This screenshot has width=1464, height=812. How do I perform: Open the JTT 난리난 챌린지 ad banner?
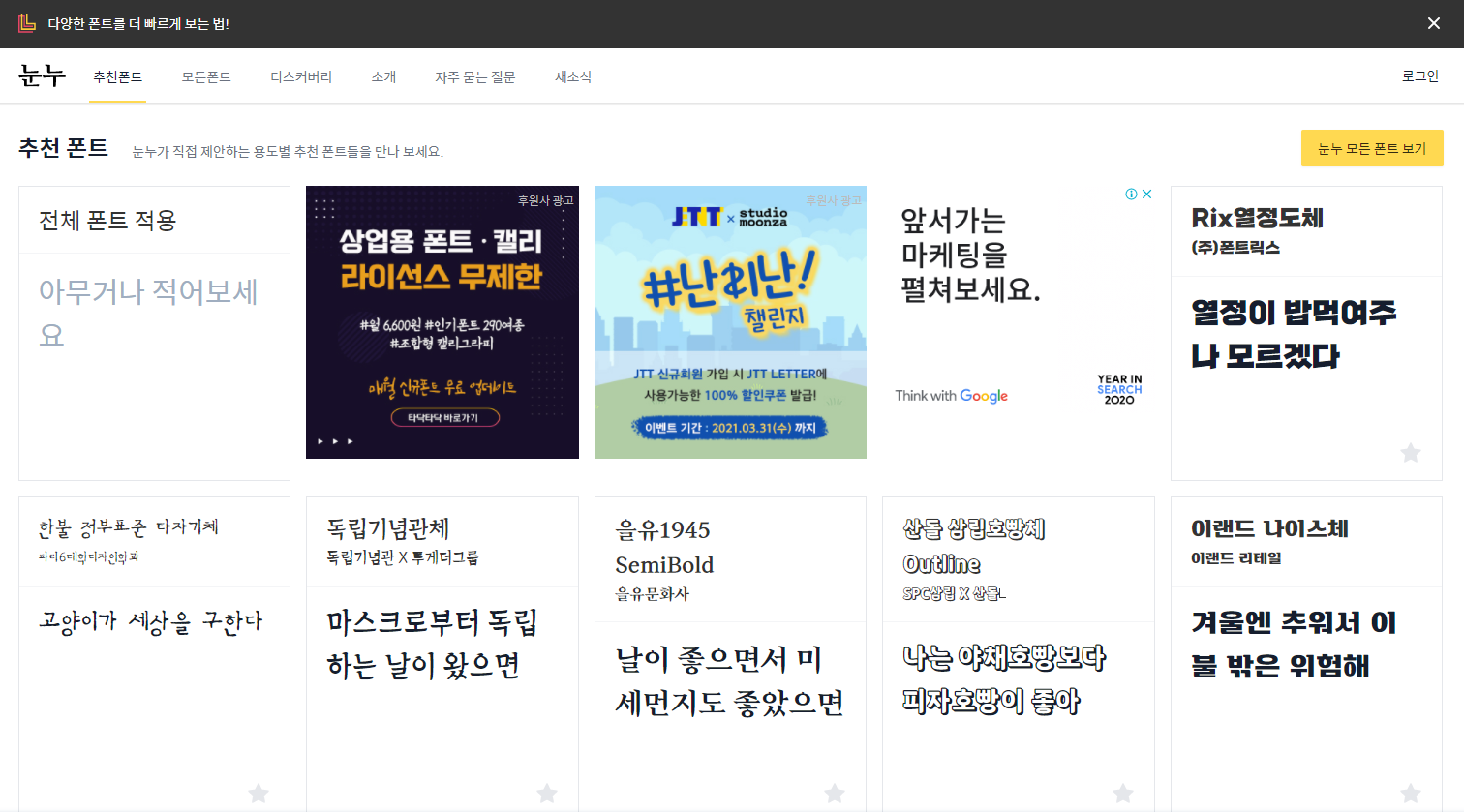tap(730, 322)
